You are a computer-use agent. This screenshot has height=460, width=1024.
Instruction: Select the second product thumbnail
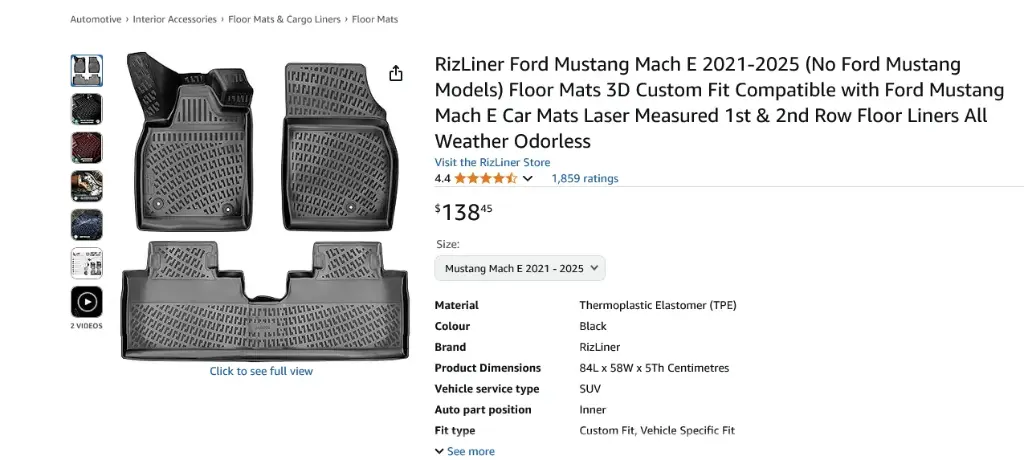86,109
